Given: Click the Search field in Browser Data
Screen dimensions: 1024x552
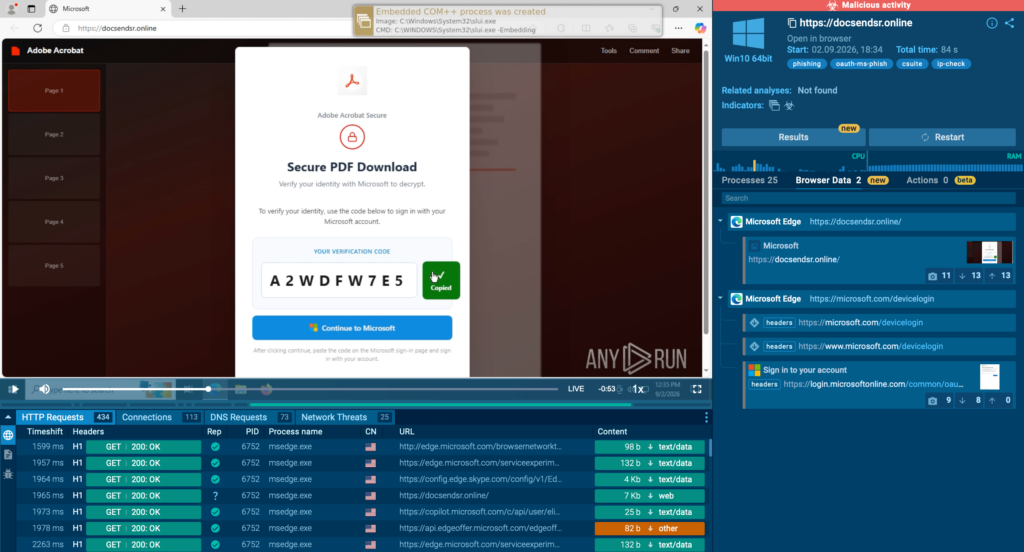Looking at the screenshot, I should coord(869,198).
